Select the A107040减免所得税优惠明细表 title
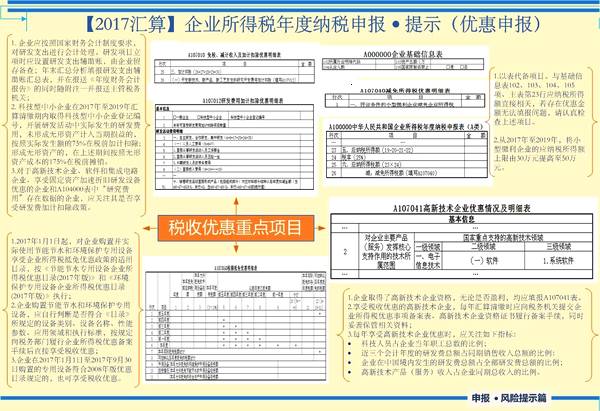Image resolution: width=600 pixels, height=411 pixels. (405, 91)
